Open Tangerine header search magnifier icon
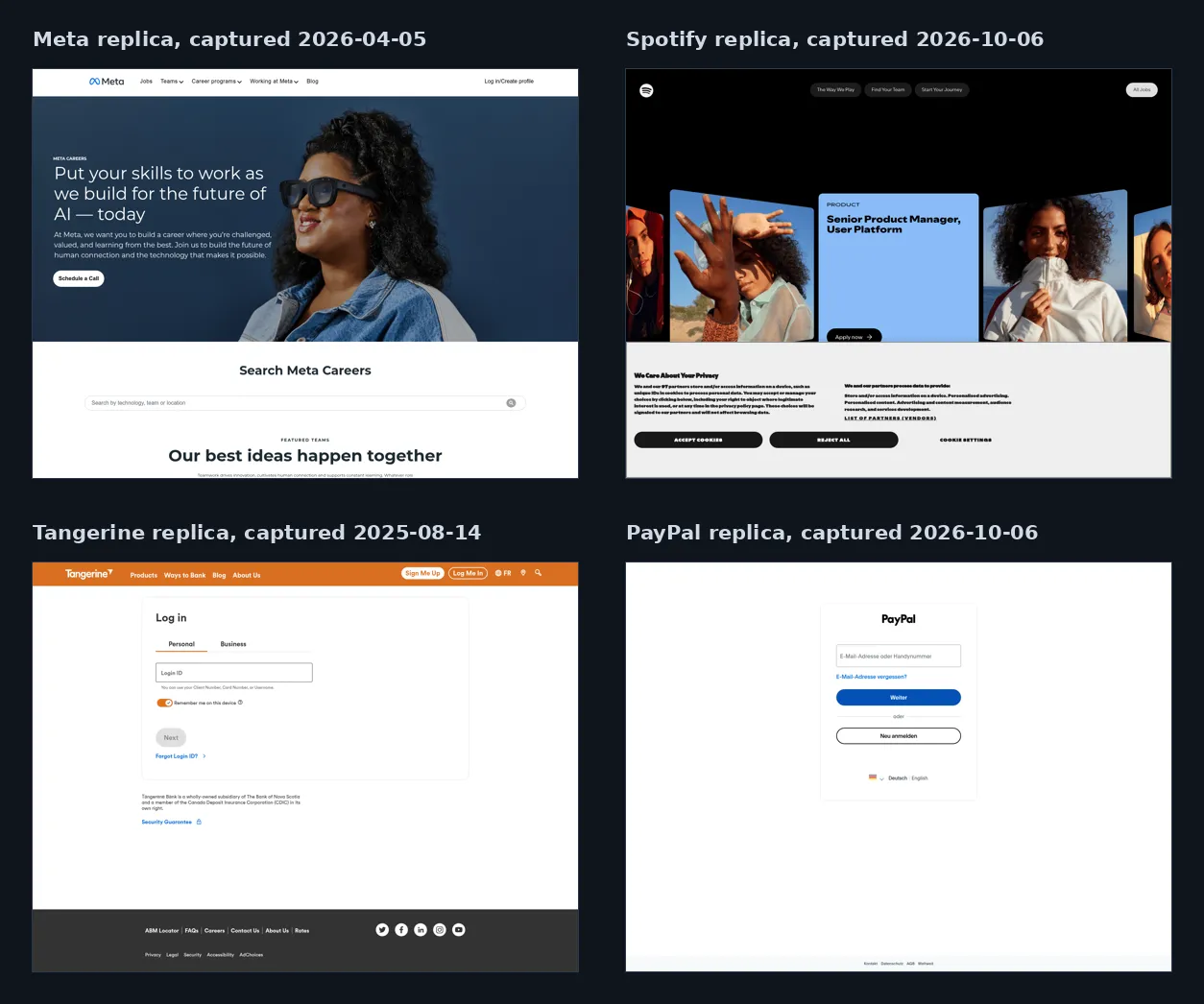Image resolution: width=1204 pixels, height=1004 pixels. (x=539, y=573)
